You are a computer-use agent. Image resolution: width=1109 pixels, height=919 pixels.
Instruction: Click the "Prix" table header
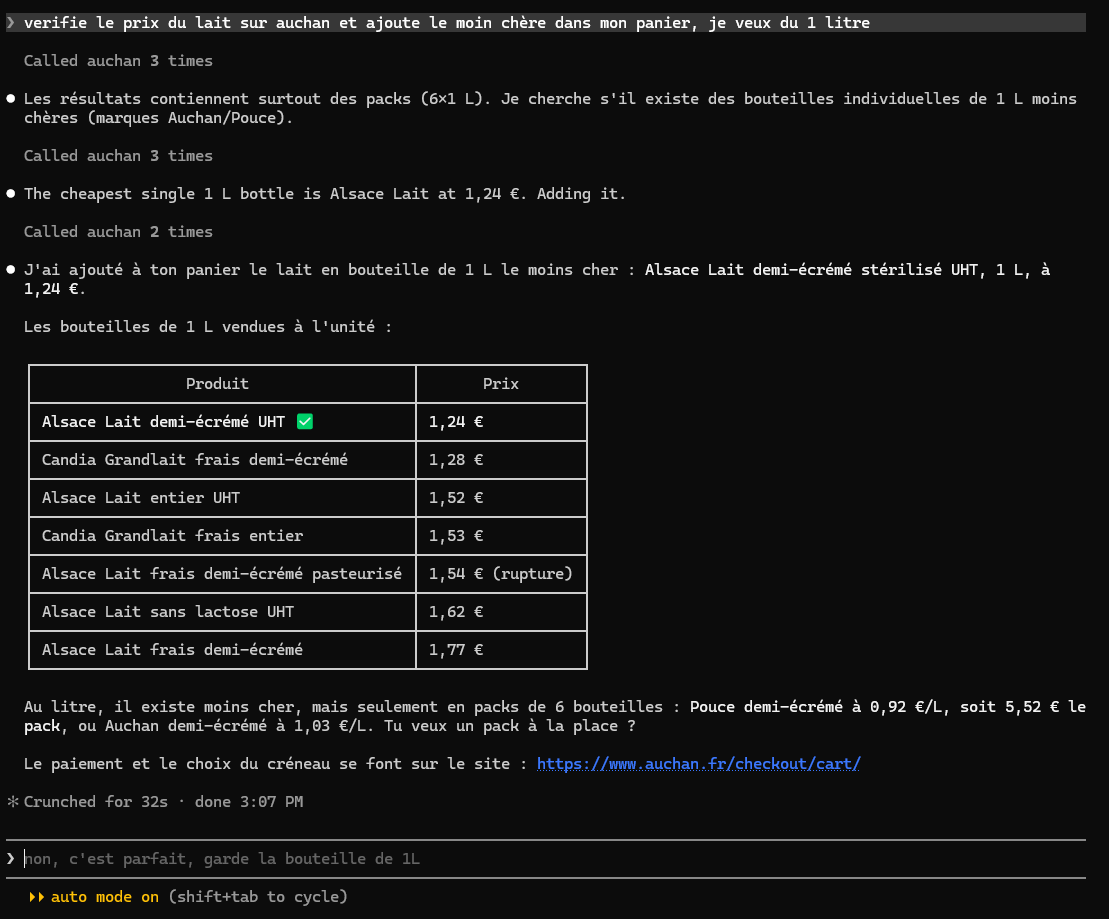501,384
